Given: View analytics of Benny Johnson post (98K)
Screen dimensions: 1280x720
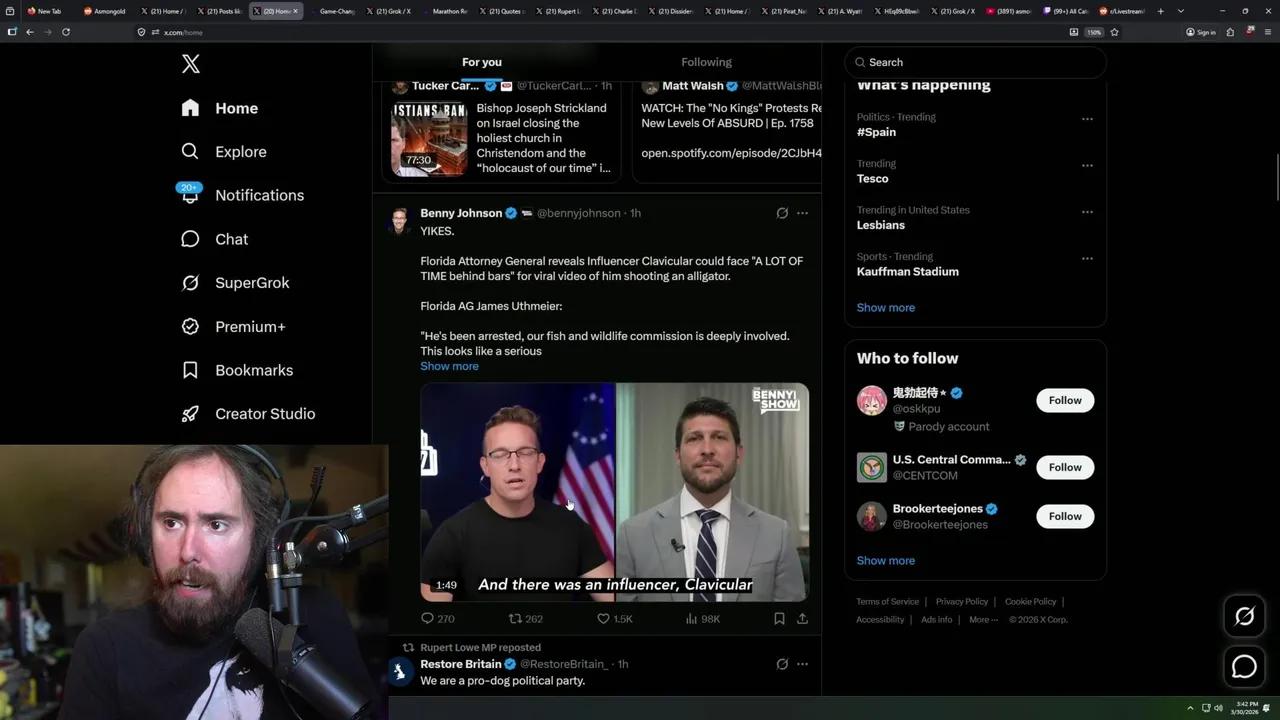Looking at the screenshot, I should coord(703,619).
